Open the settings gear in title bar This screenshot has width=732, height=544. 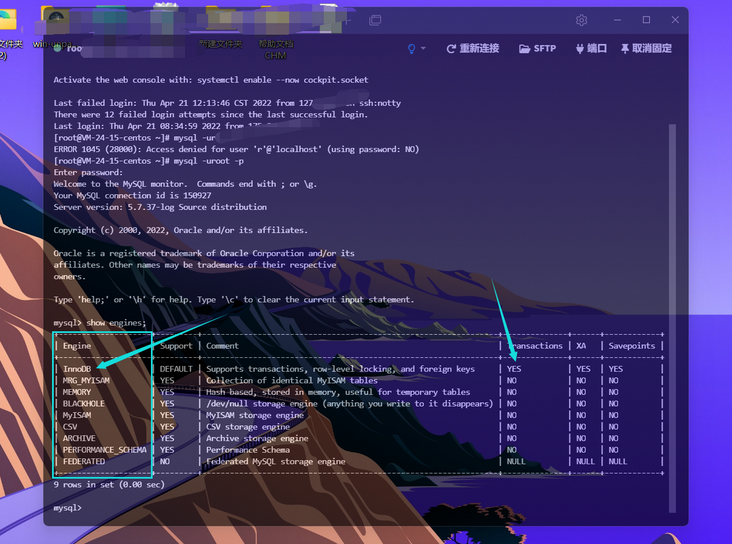click(581, 20)
